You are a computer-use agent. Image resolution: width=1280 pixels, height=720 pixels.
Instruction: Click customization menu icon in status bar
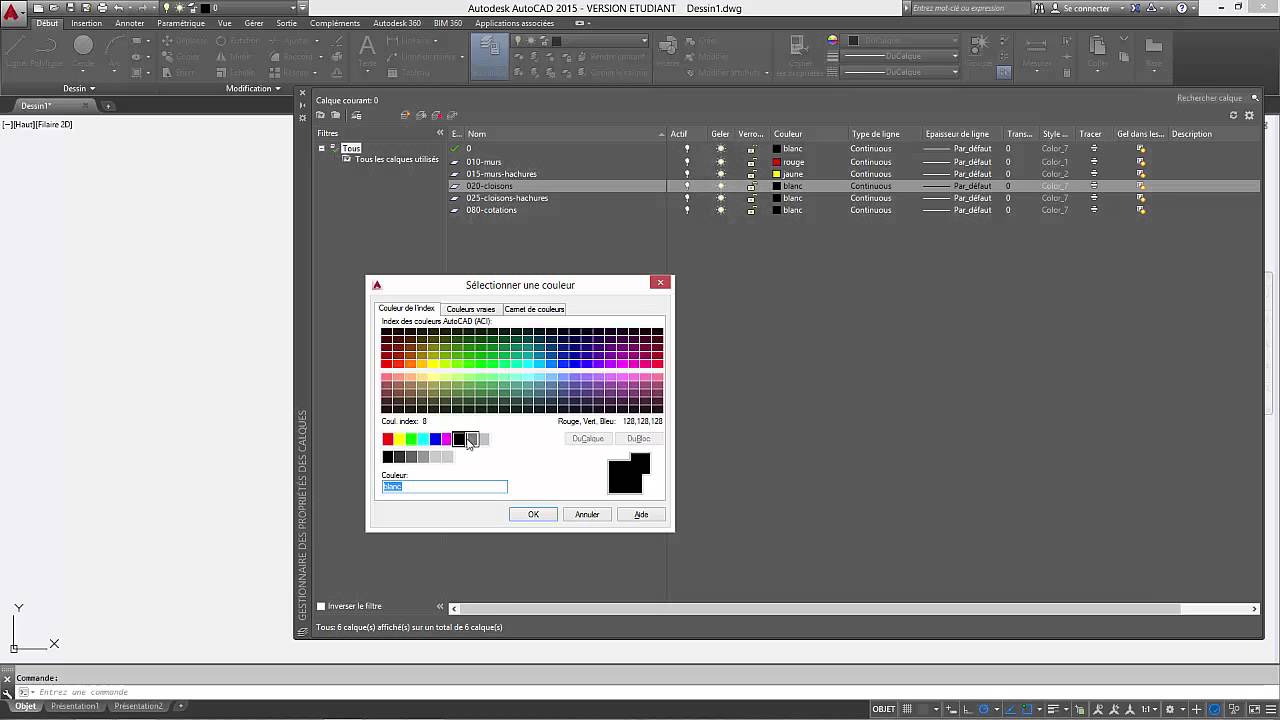pyautogui.click(x=1271, y=709)
